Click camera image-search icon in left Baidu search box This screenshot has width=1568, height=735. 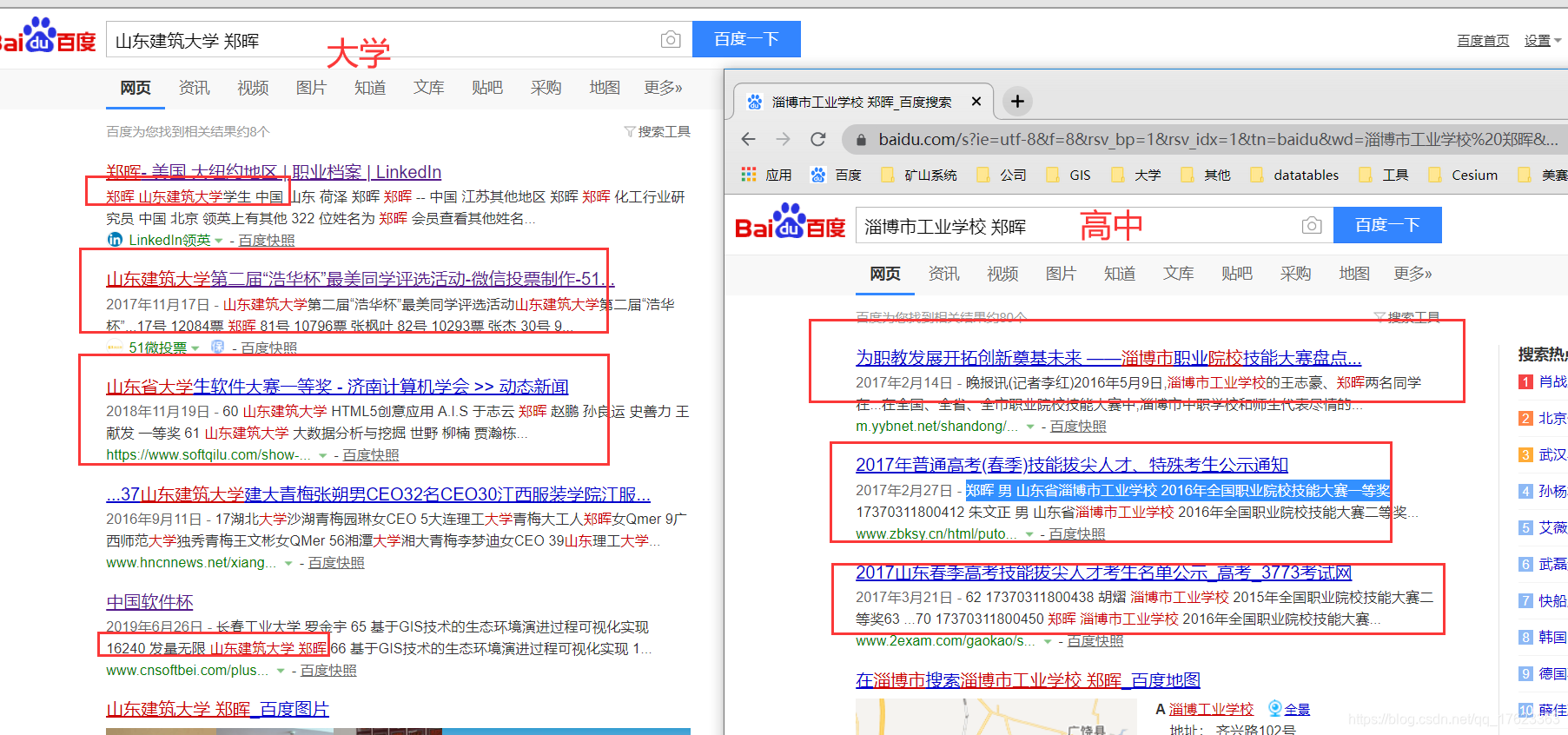[671, 39]
